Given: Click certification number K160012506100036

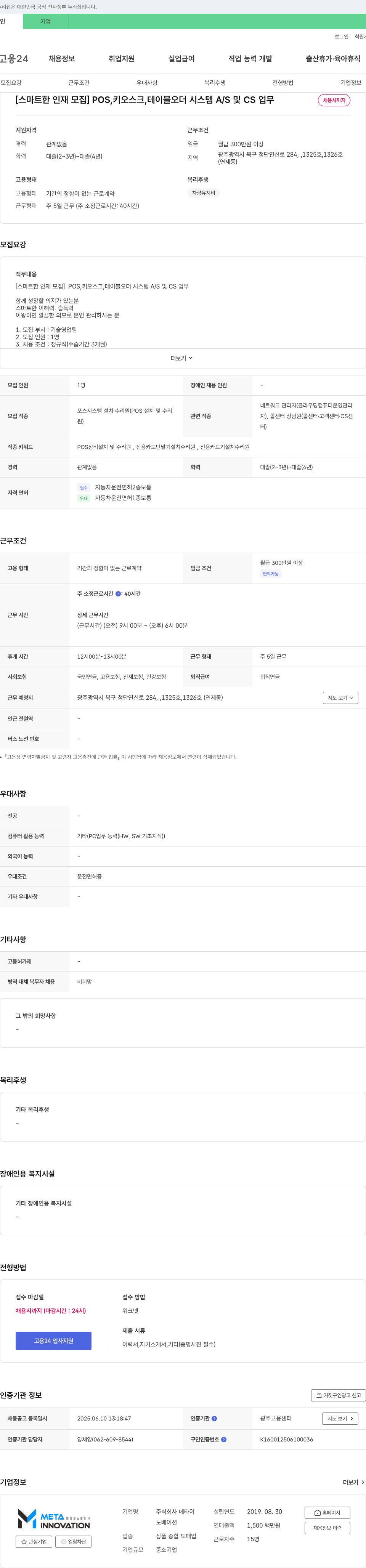Looking at the screenshot, I should [286, 1440].
